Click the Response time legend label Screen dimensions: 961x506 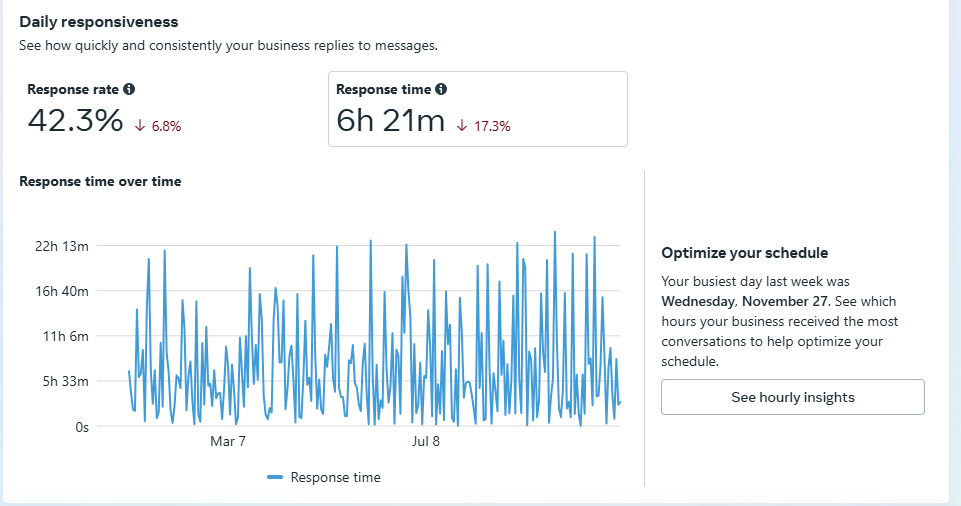point(335,478)
